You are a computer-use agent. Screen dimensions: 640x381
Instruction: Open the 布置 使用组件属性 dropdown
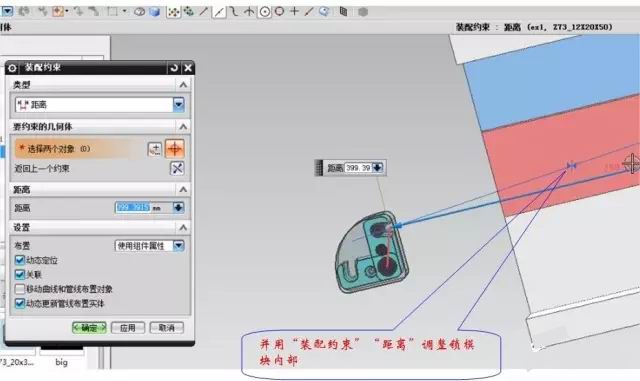click(x=178, y=245)
